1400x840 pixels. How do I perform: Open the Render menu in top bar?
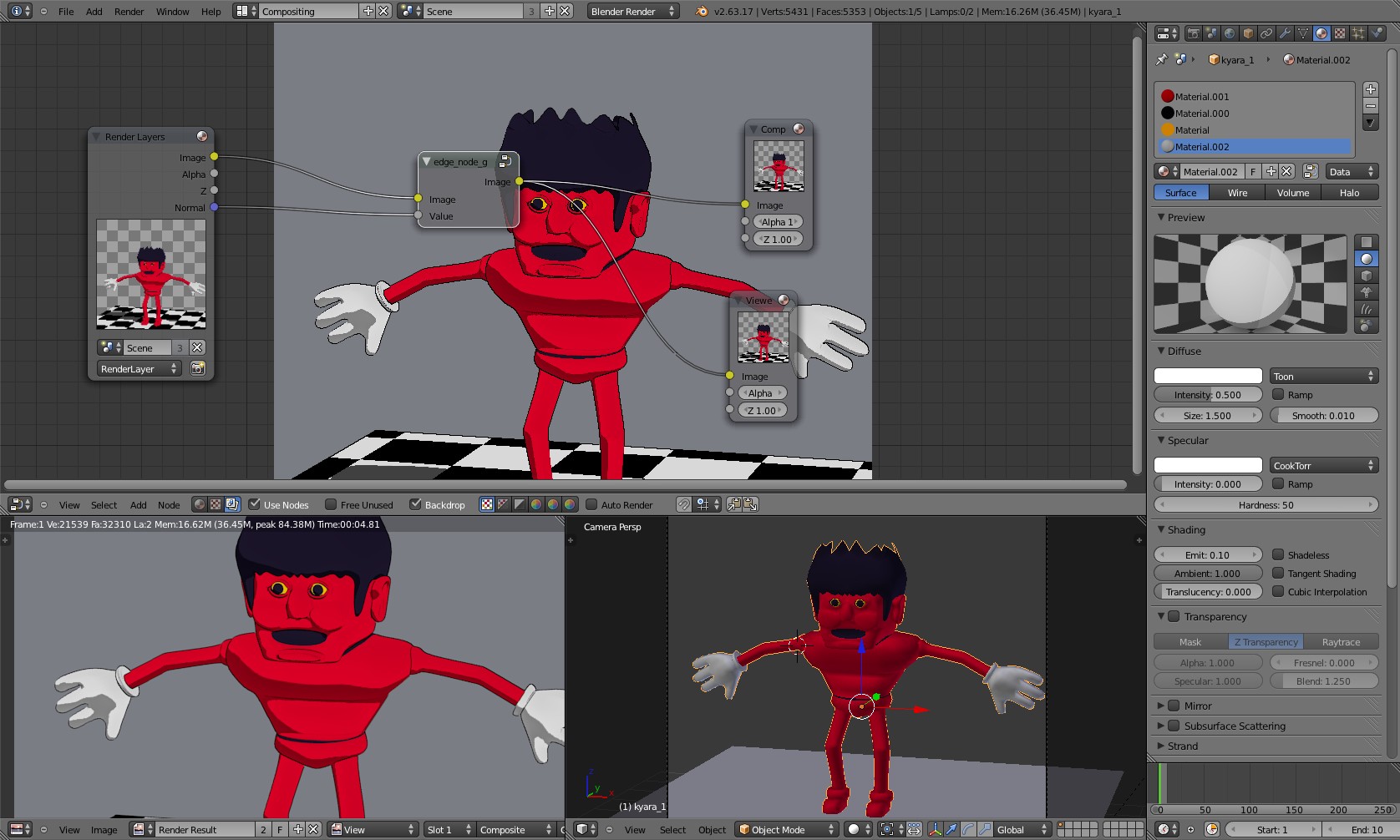(129, 12)
